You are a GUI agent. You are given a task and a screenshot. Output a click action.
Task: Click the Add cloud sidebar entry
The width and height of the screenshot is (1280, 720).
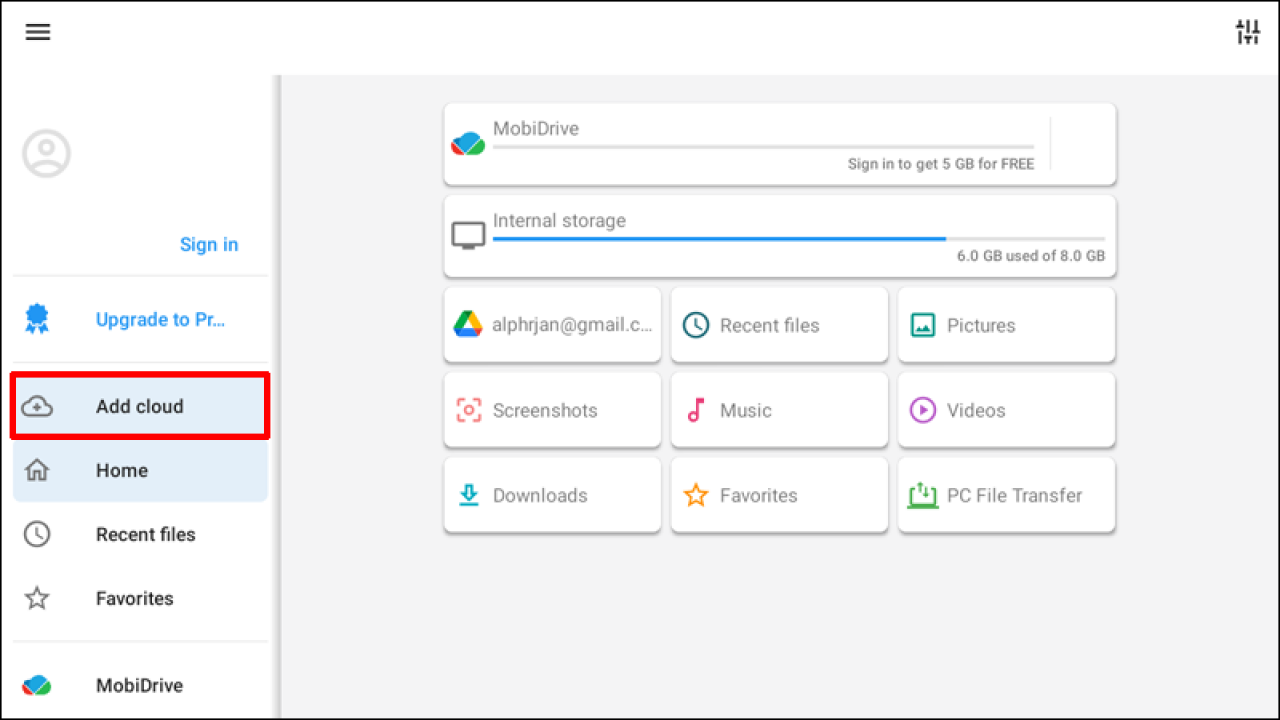(x=139, y=406)
